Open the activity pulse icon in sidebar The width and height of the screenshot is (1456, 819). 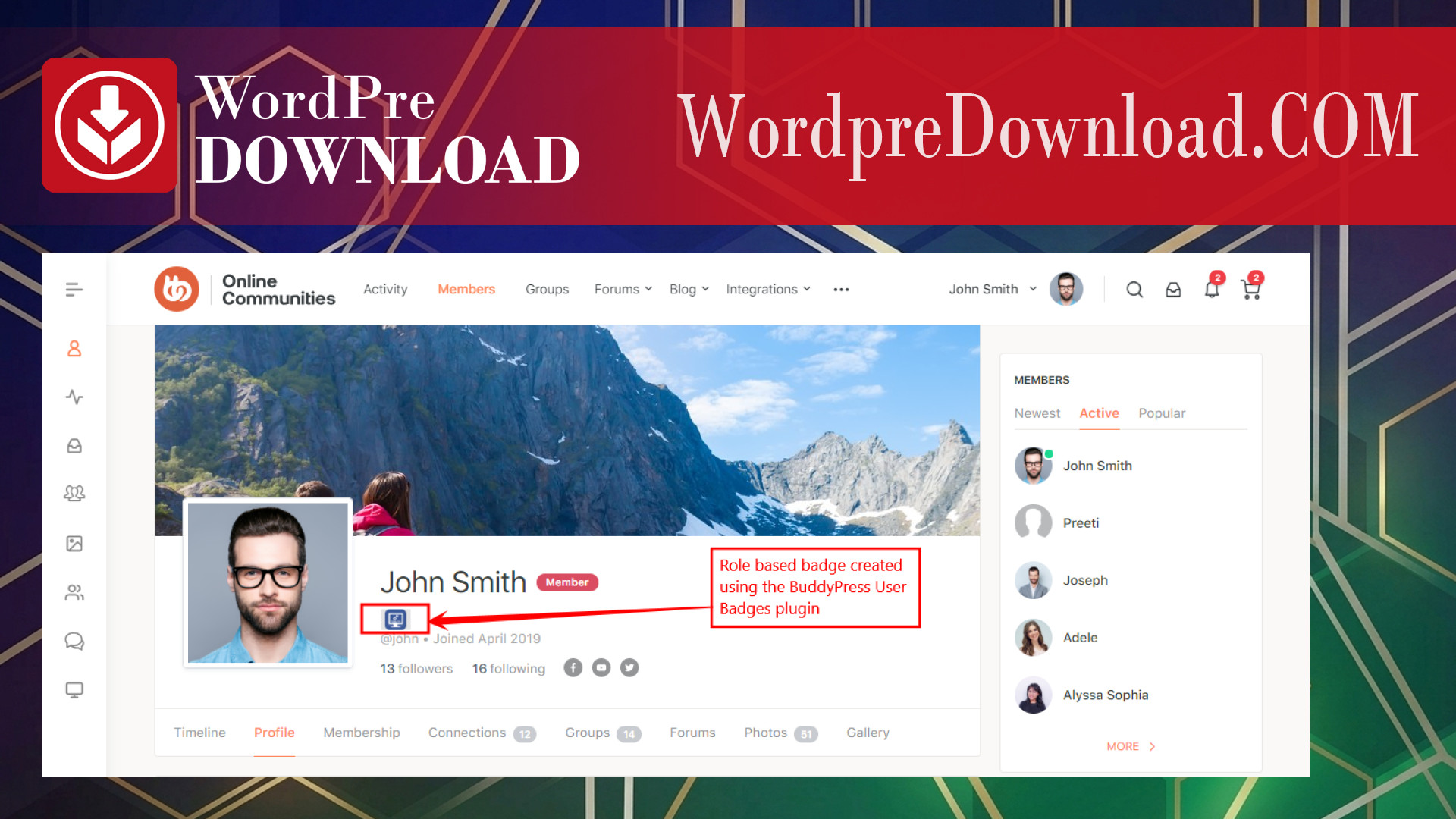74,397
